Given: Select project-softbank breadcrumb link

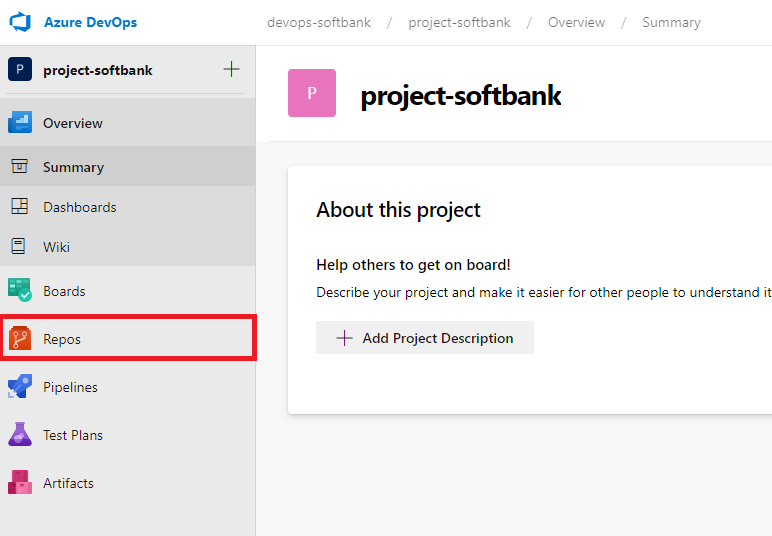Looking at the screenshot, I should point(459,22).
